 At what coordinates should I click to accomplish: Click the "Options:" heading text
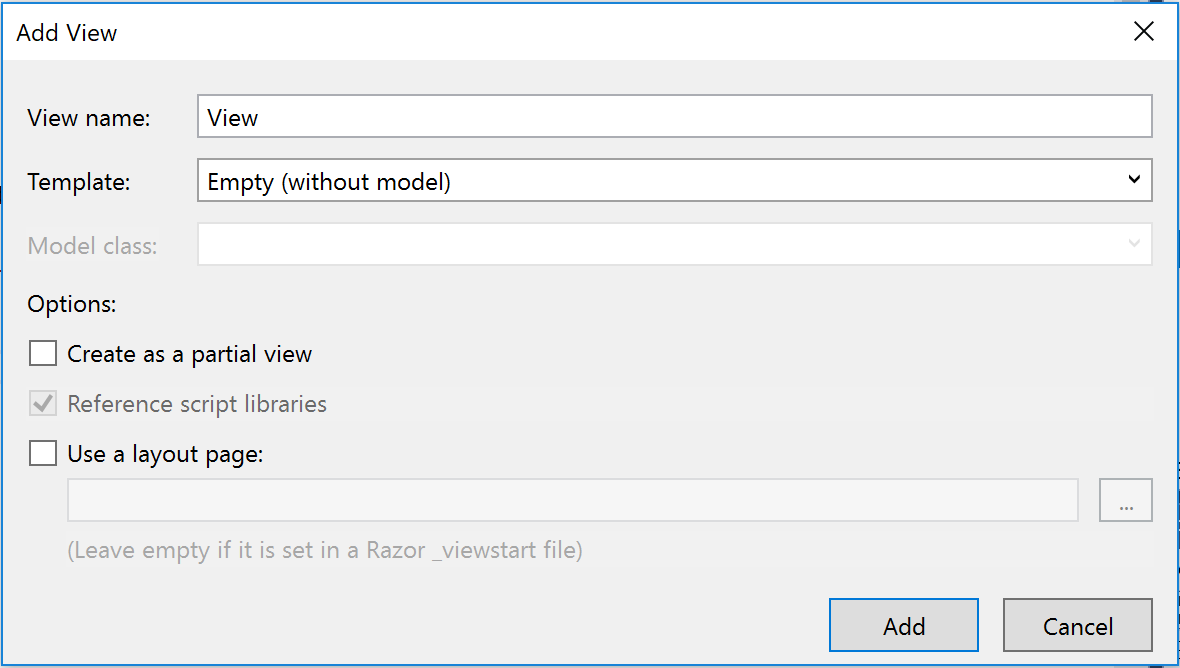72,304
